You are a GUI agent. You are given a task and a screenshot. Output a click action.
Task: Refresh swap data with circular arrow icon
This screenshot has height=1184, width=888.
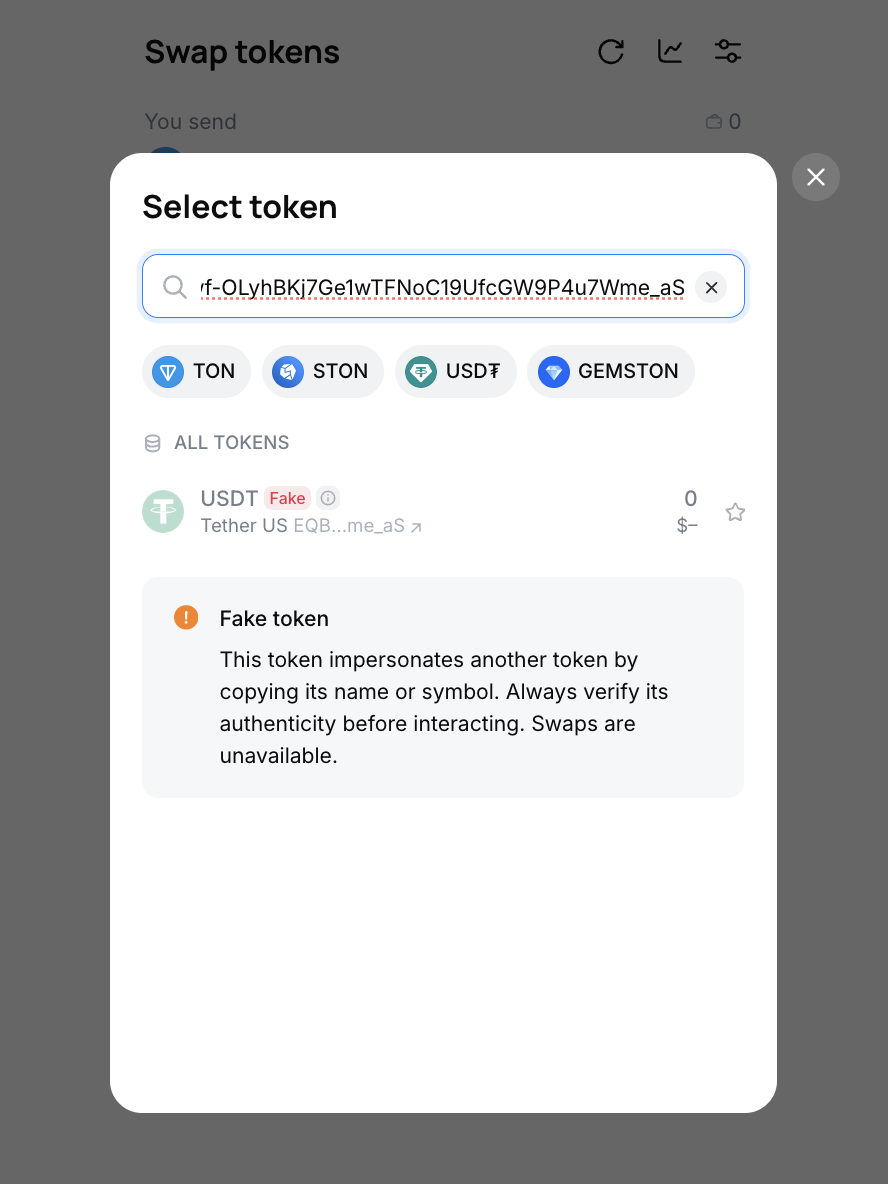click(611, 52)
